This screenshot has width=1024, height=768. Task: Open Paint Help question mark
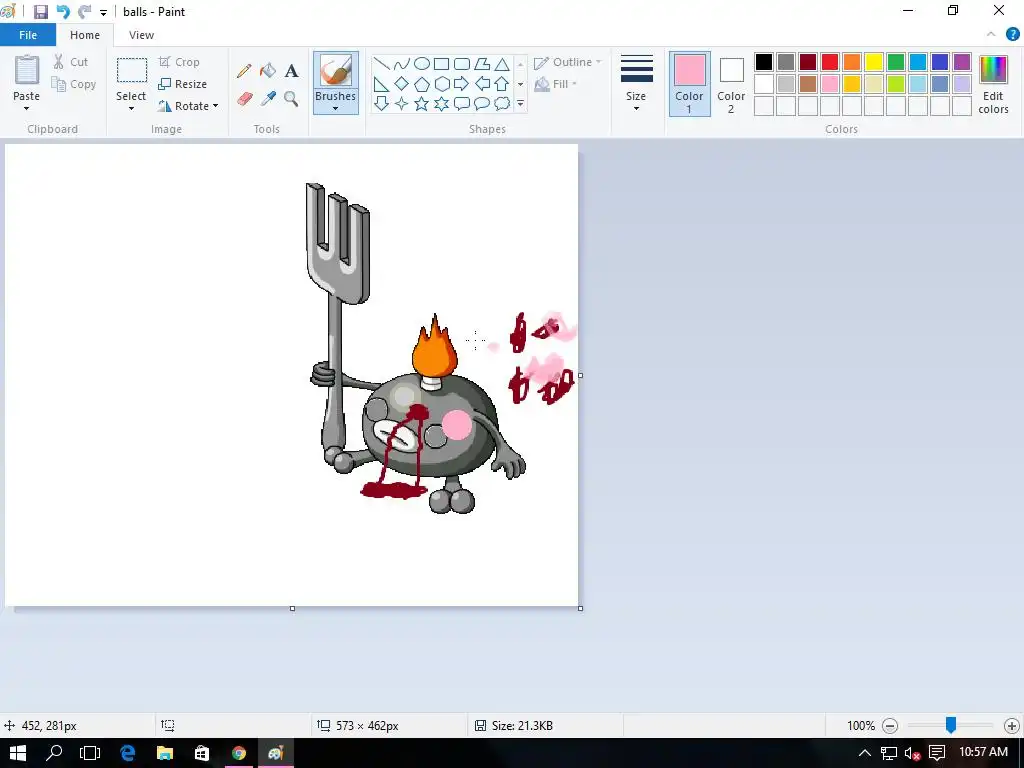[1012, 35]
